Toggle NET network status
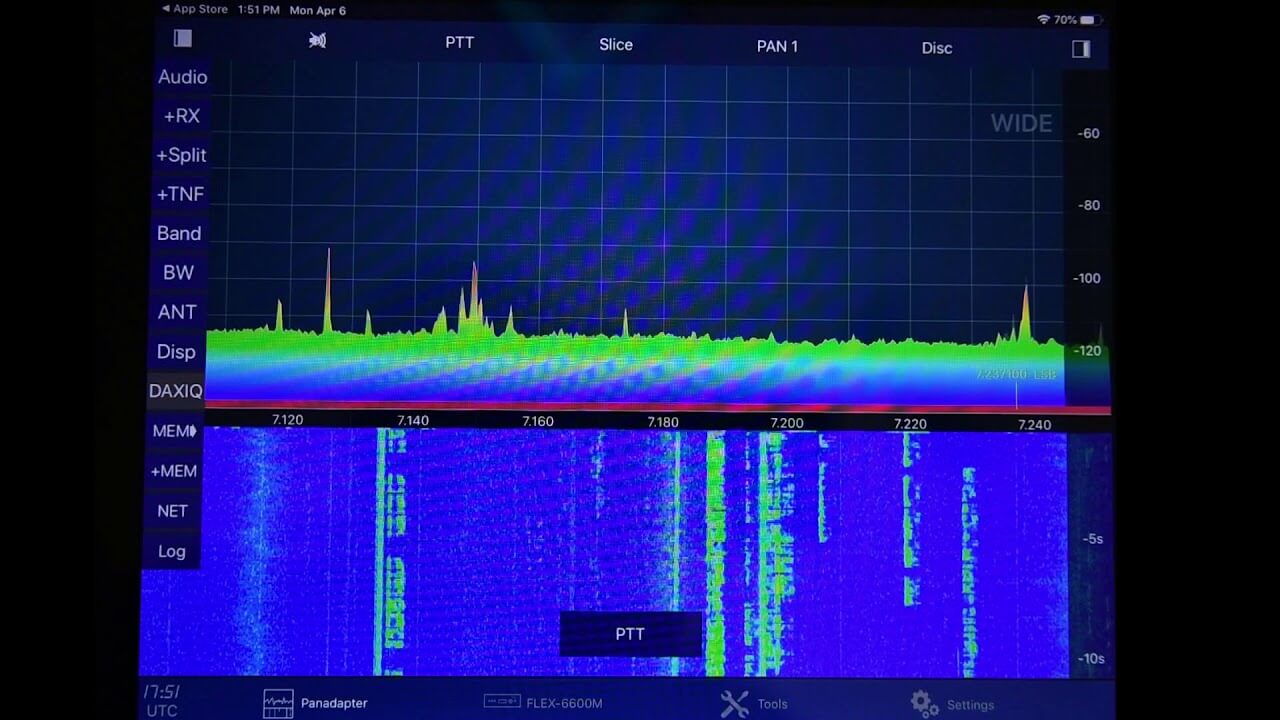The image size is (1280, 720). 172,511
